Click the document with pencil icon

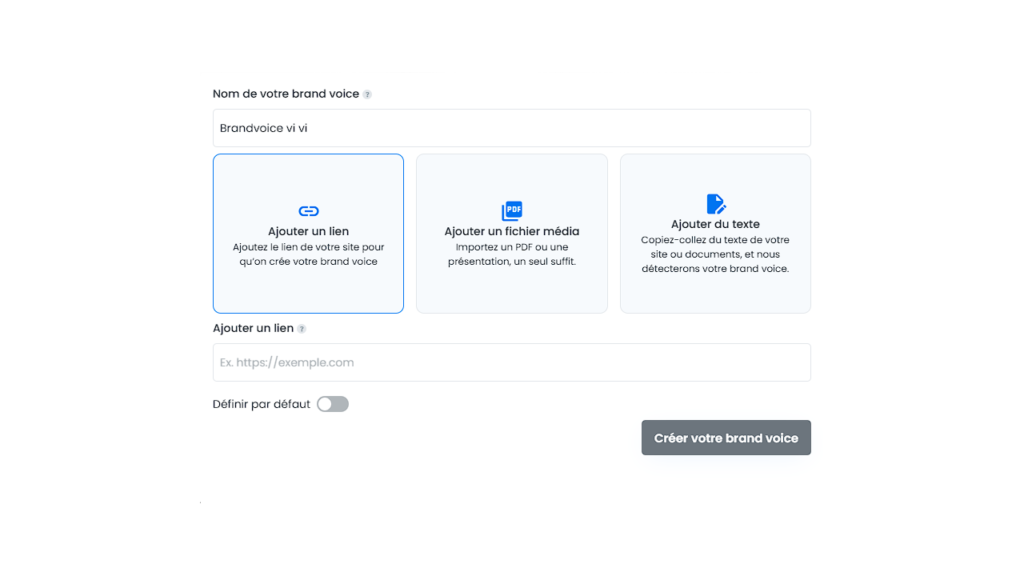click(716, 204)
